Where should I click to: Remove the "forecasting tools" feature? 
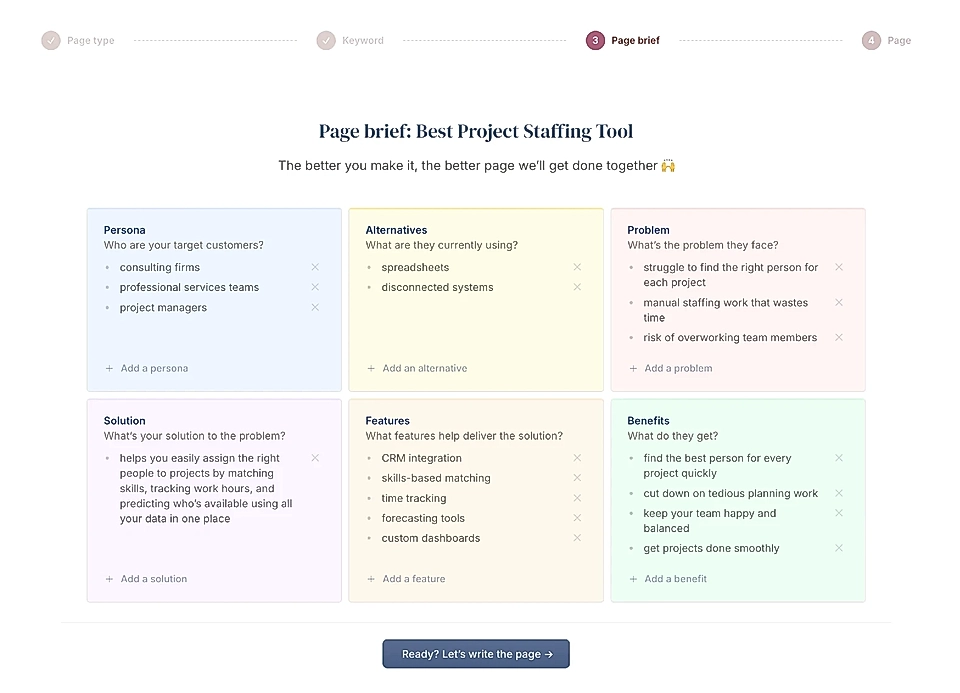coord(577,518)
